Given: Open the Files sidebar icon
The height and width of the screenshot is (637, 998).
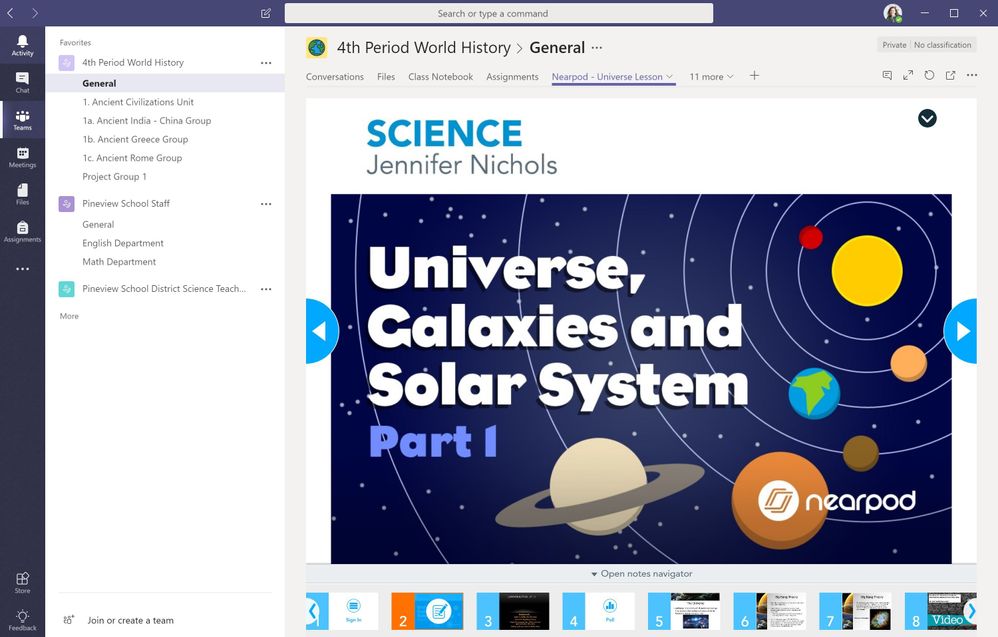Looking at the screenshot, I should point(22,194).
